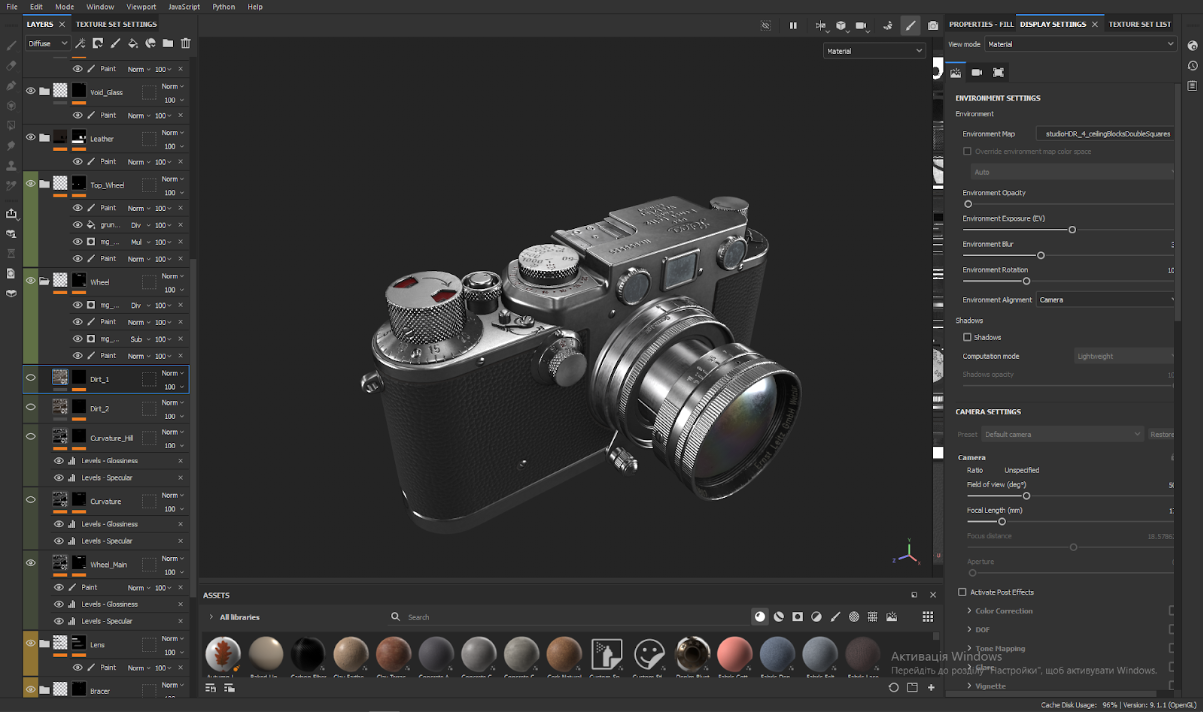Viewport: 1203px width, 712px height.
Task: Open the Add effect icon in the Layers panel
Action: (x=79, y=43)
